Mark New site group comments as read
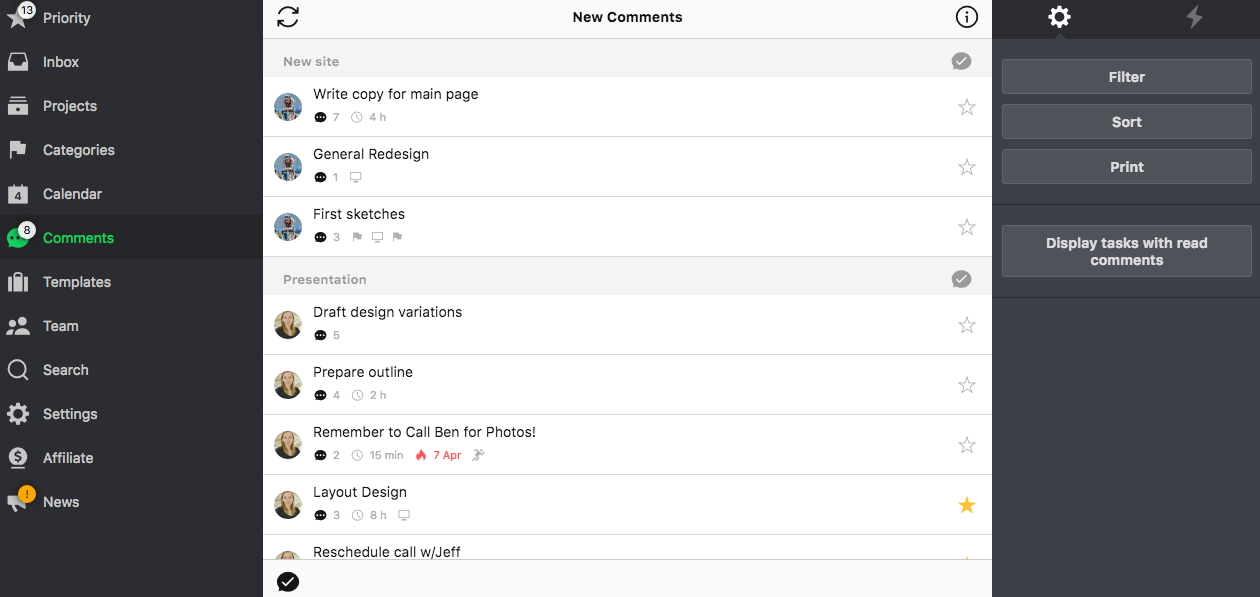 pyautogui.click(x=961, y=61)
